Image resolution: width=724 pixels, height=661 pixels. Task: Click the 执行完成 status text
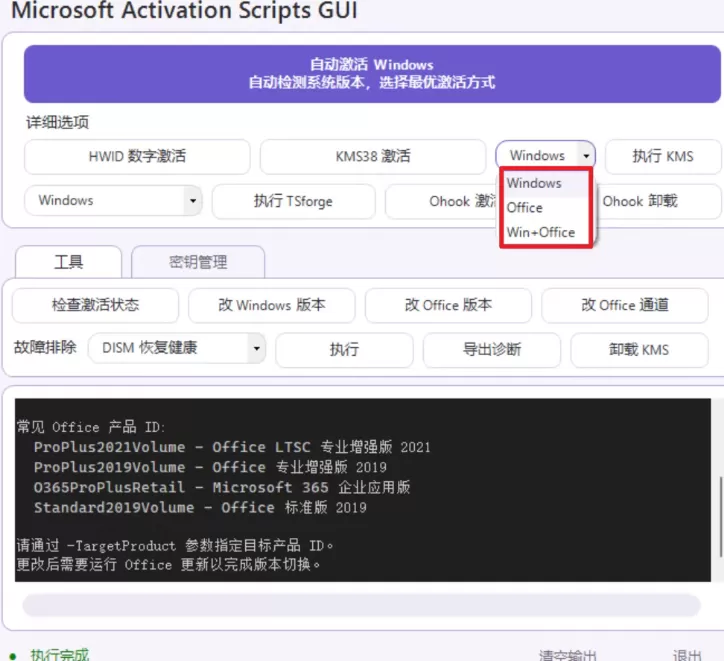click(x=60, y=655)
